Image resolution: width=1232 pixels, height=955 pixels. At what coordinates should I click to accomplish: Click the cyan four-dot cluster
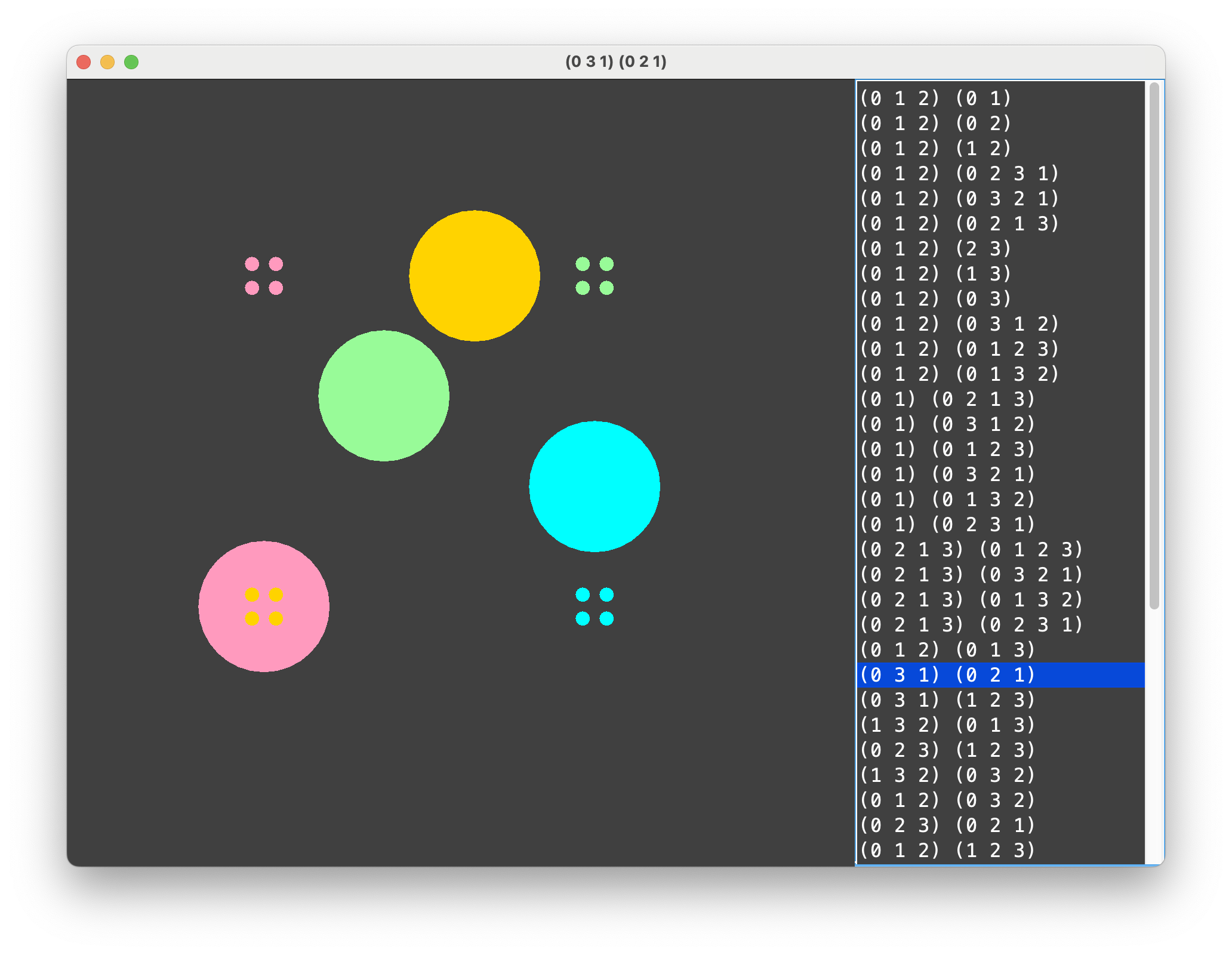tap(595, 606)
